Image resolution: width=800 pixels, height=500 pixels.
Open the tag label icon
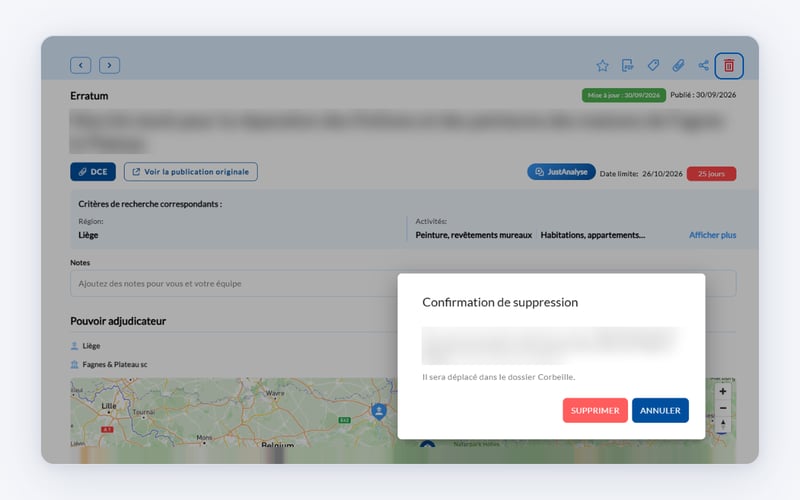pyautogui.click(x=653, y=65)
